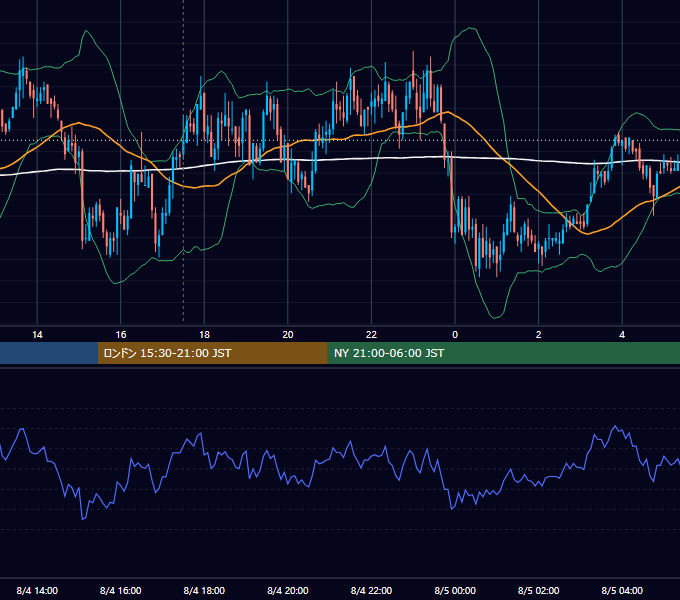680x600 pixels.
Task: Click the 20 hour axis label
Action: [x=288, y=335]
